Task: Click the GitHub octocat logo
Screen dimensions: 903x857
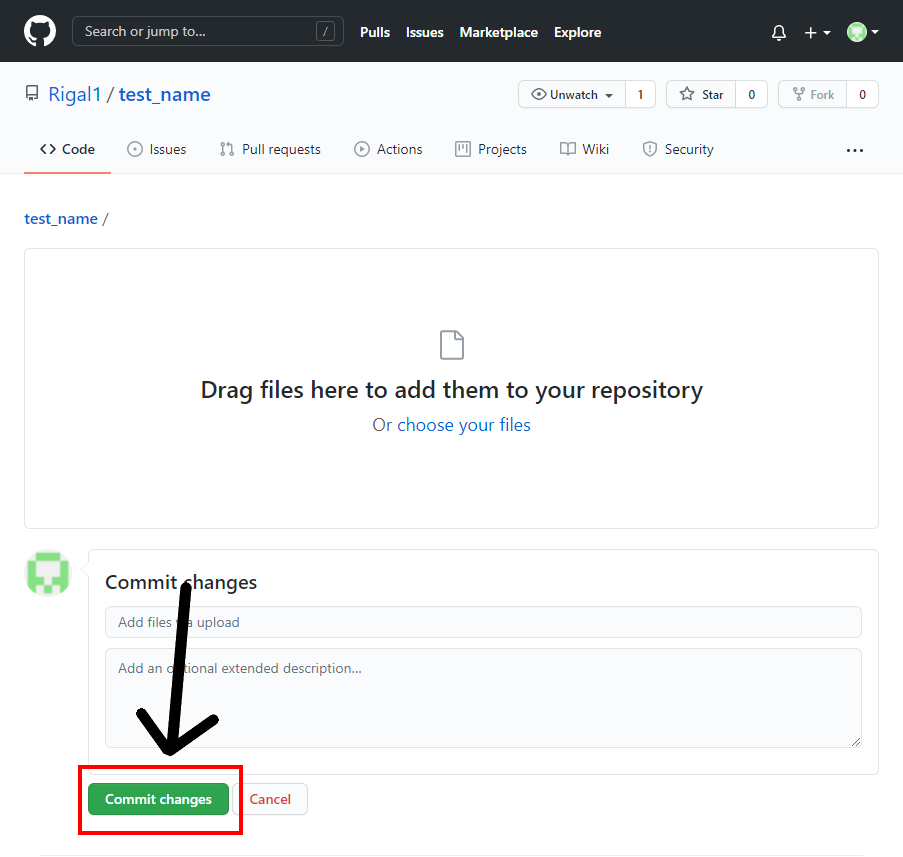Action: (x=40, y=31)
